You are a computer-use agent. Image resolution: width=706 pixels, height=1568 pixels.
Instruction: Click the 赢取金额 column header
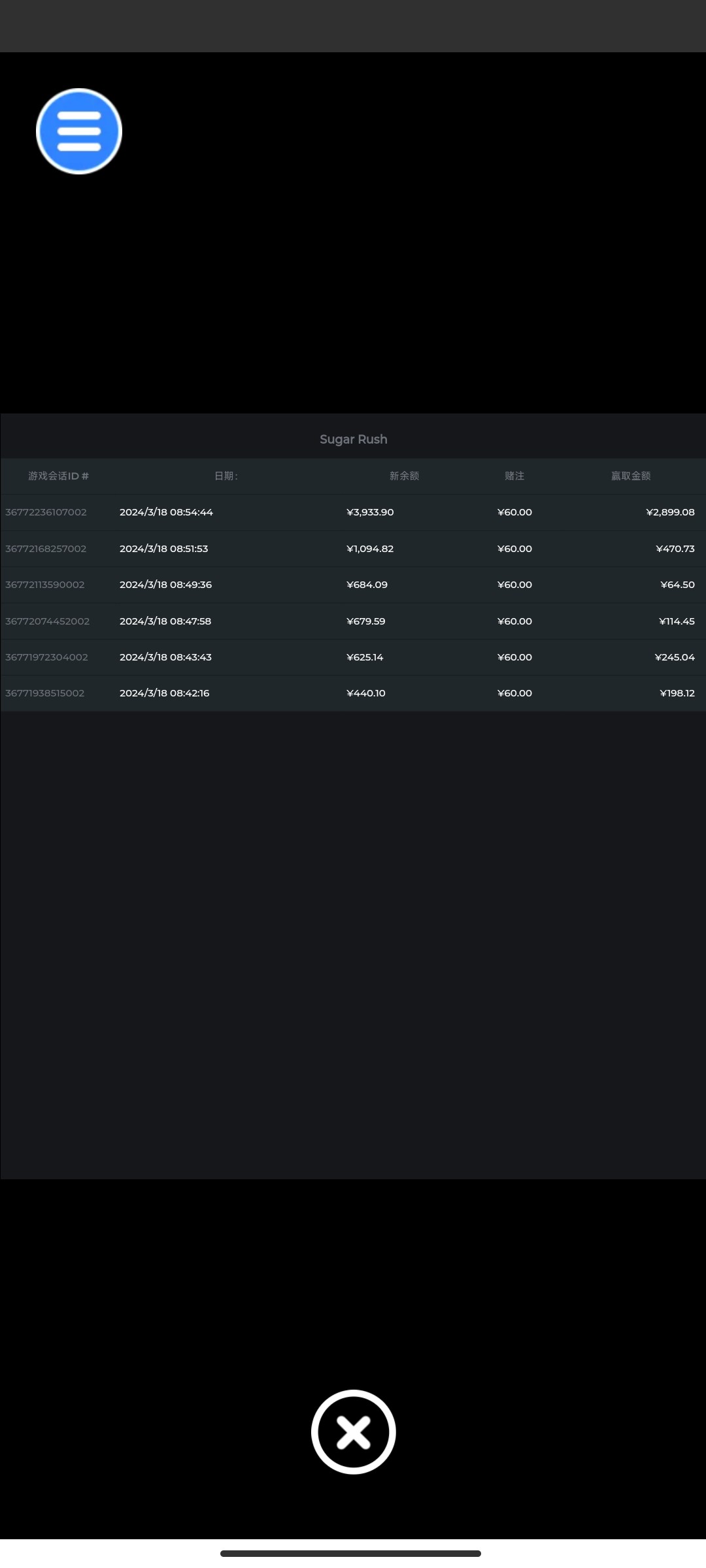(630, 476)
